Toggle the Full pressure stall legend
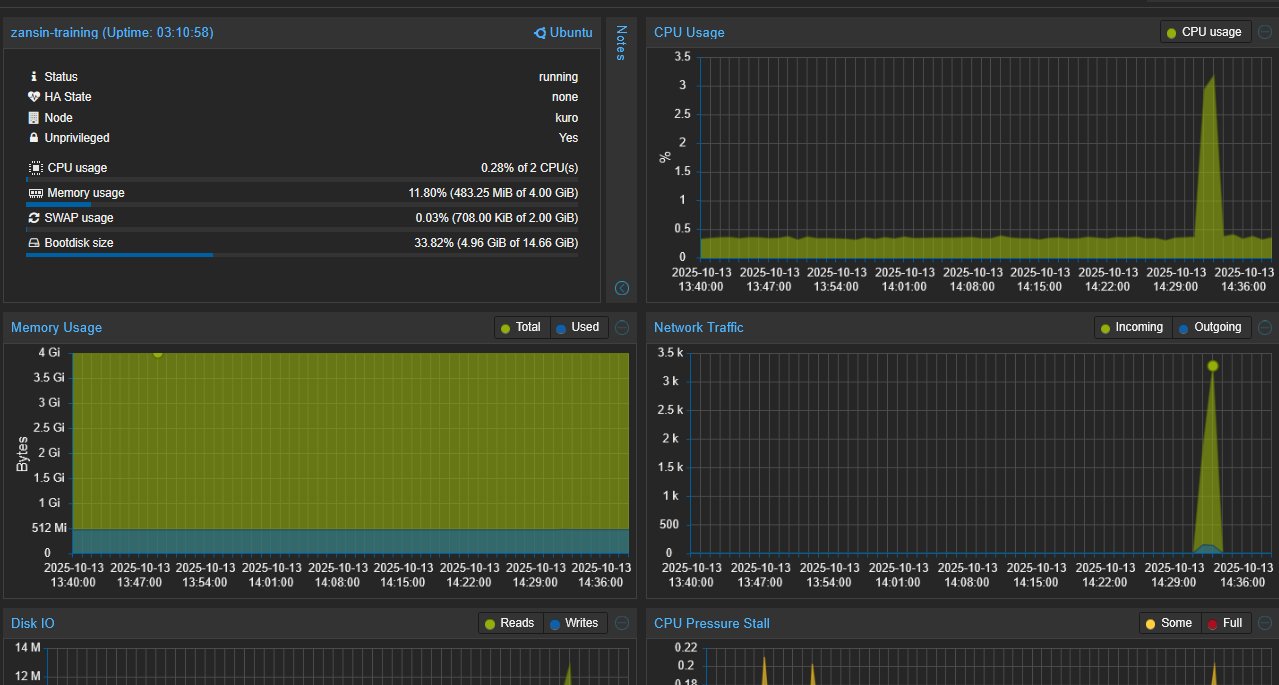This screenshot has width=1279, height=685. point(1225,623)
